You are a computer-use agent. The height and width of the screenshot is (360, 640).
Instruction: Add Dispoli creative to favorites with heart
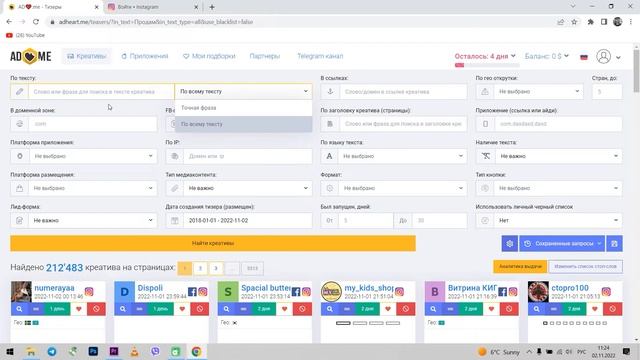[182, 309]
